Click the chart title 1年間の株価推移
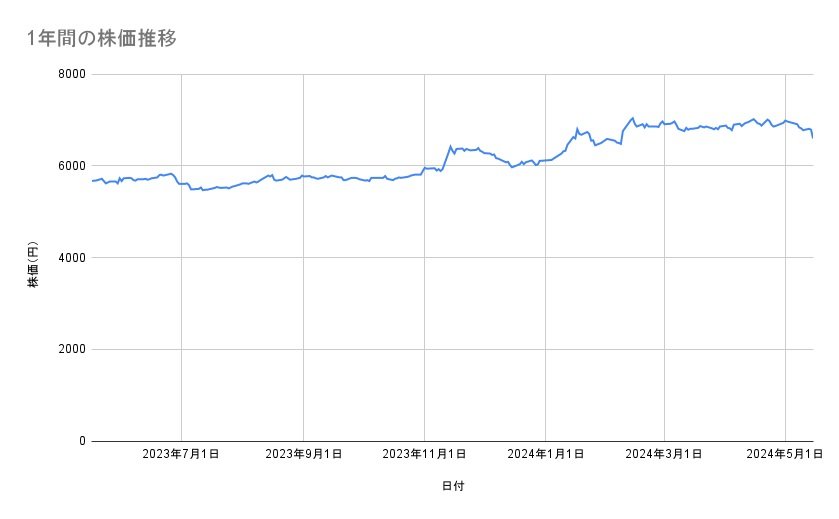The image size is (839, 519). [x=104, y=39]
